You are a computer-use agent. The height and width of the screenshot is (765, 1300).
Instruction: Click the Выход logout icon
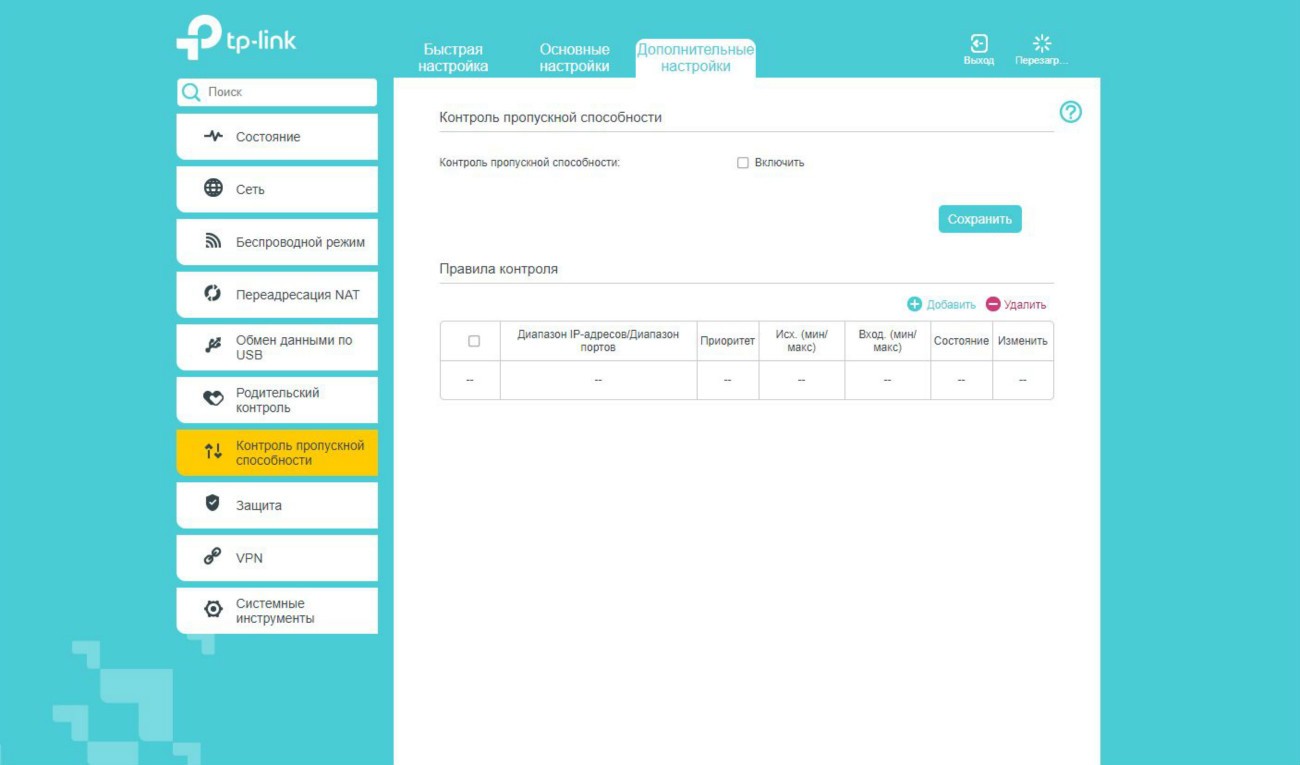979,44
